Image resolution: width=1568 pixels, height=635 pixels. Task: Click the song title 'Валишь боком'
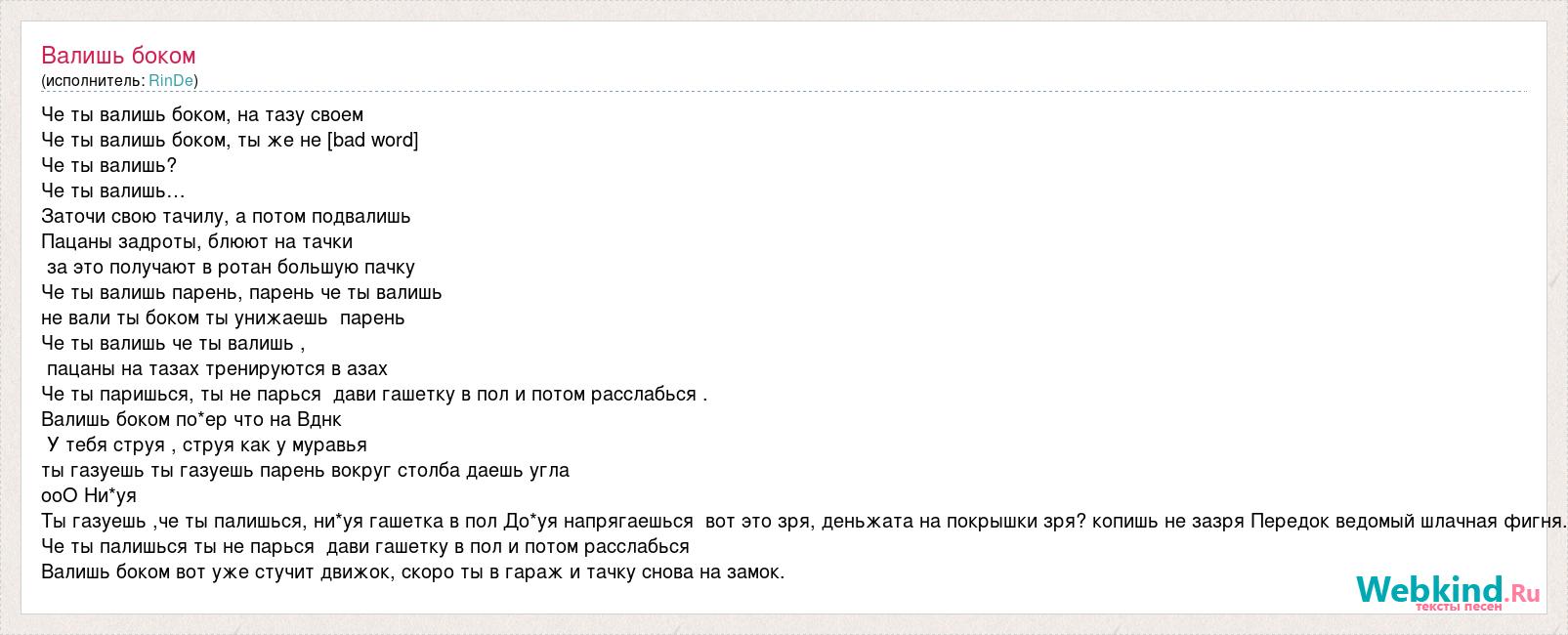pyautogui.click(x=118, y=55)
